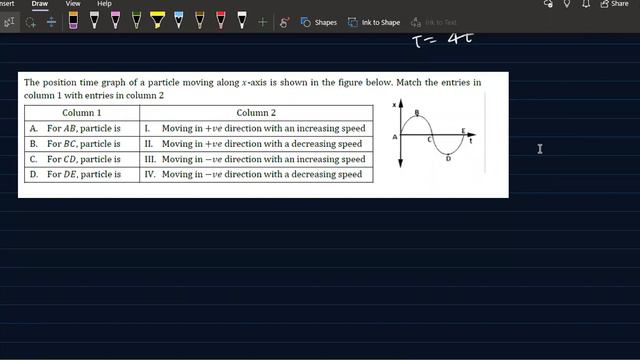This screenshot has width=640, height=360.
Task: Add a new pen with plus button
Action: click(x=262, y=22)
